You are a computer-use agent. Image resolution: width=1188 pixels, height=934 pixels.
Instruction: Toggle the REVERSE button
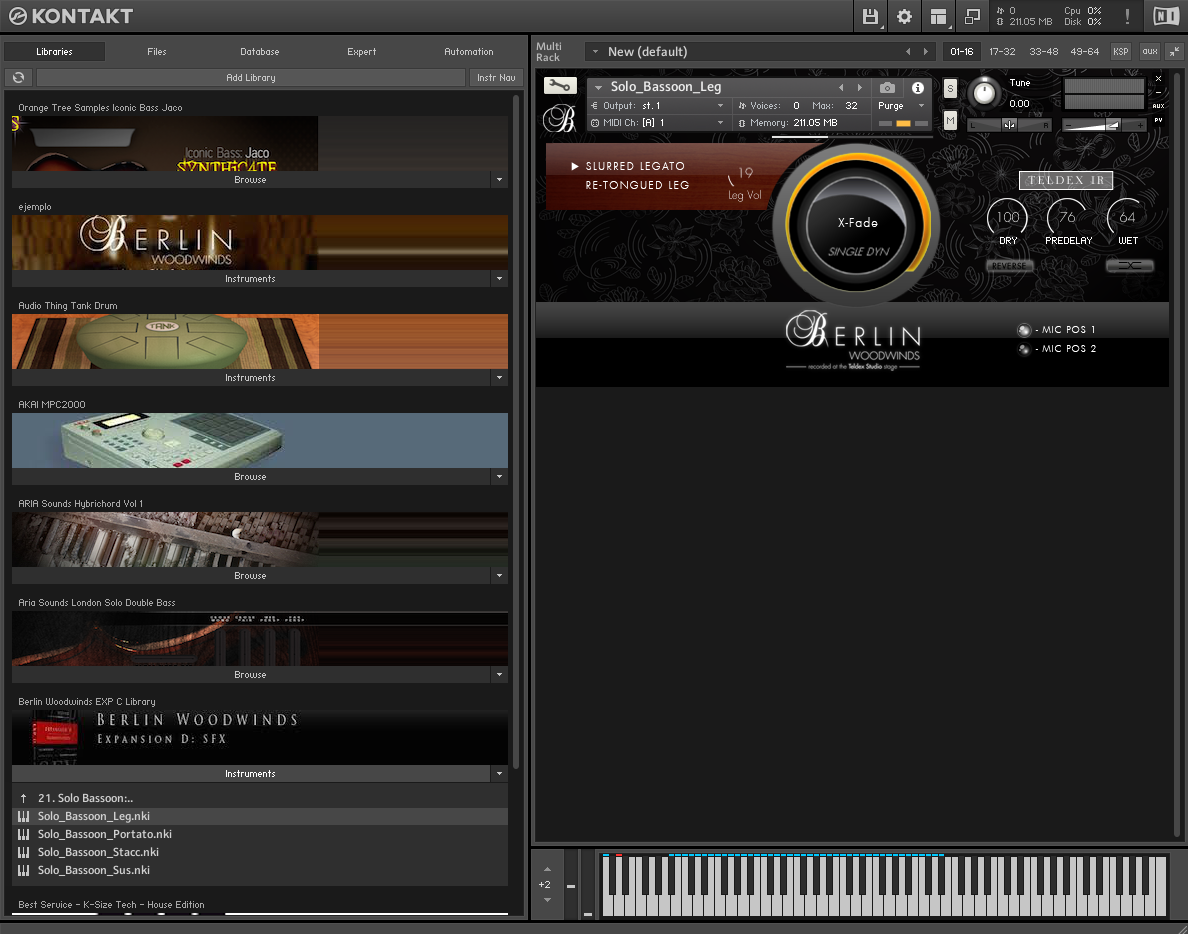point(1009,266)
